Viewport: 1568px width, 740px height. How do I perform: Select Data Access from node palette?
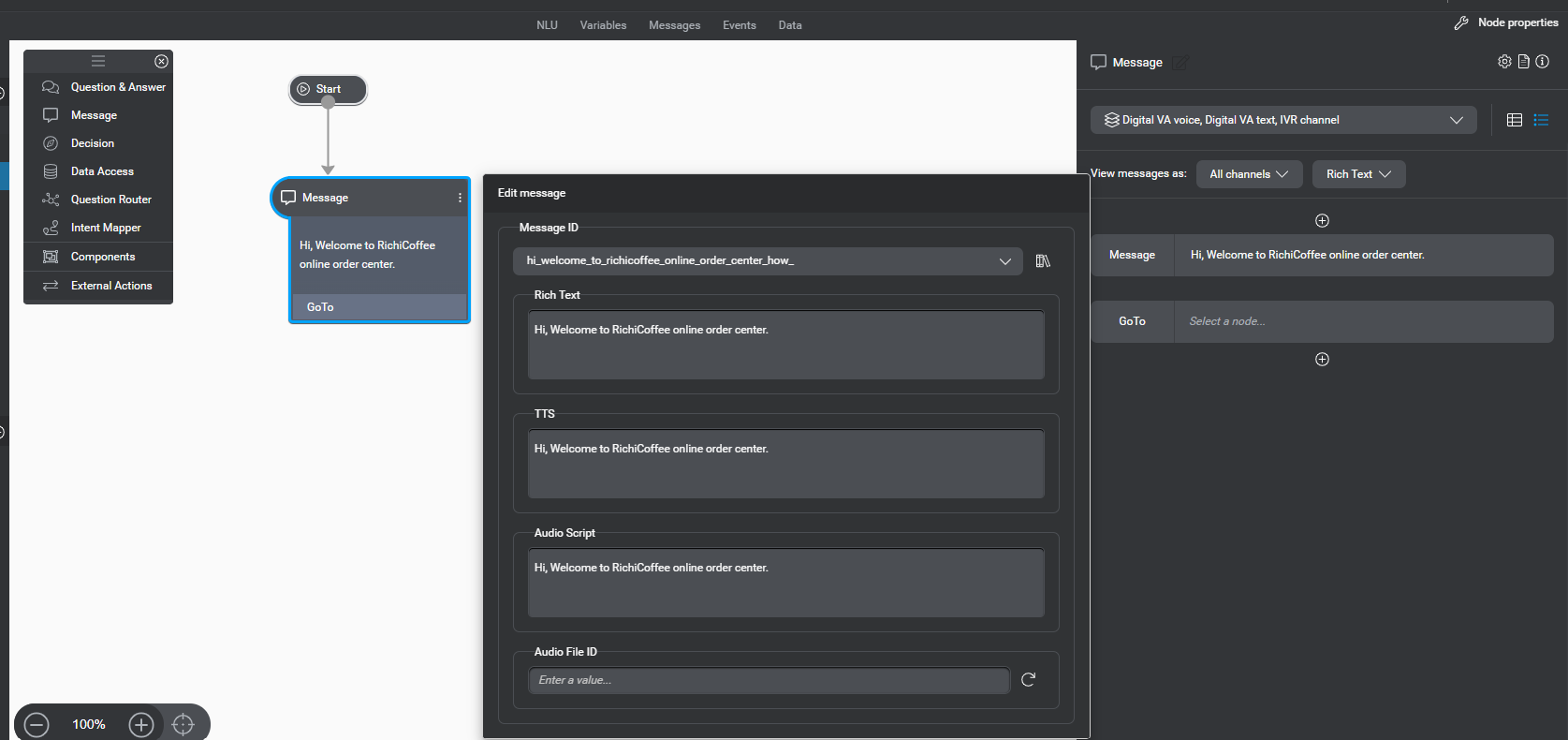click(102, 171)
